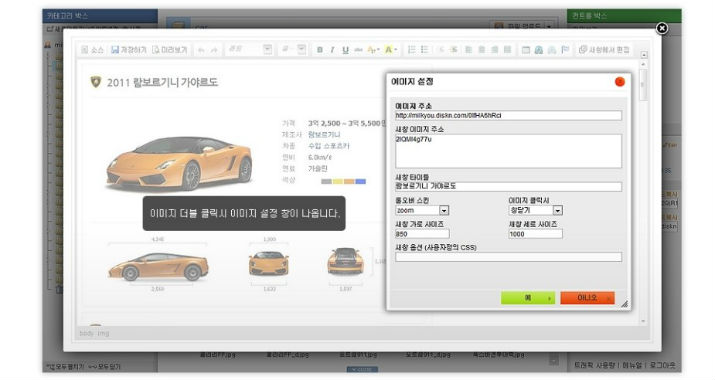Open the source view (소스) in the editor toolbar

[93, 50]
